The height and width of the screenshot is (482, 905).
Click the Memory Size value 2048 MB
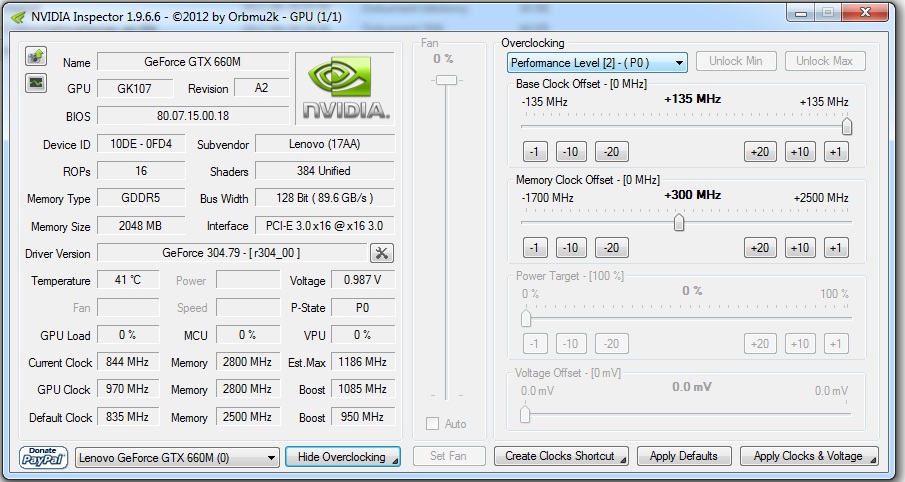(141, 226)
